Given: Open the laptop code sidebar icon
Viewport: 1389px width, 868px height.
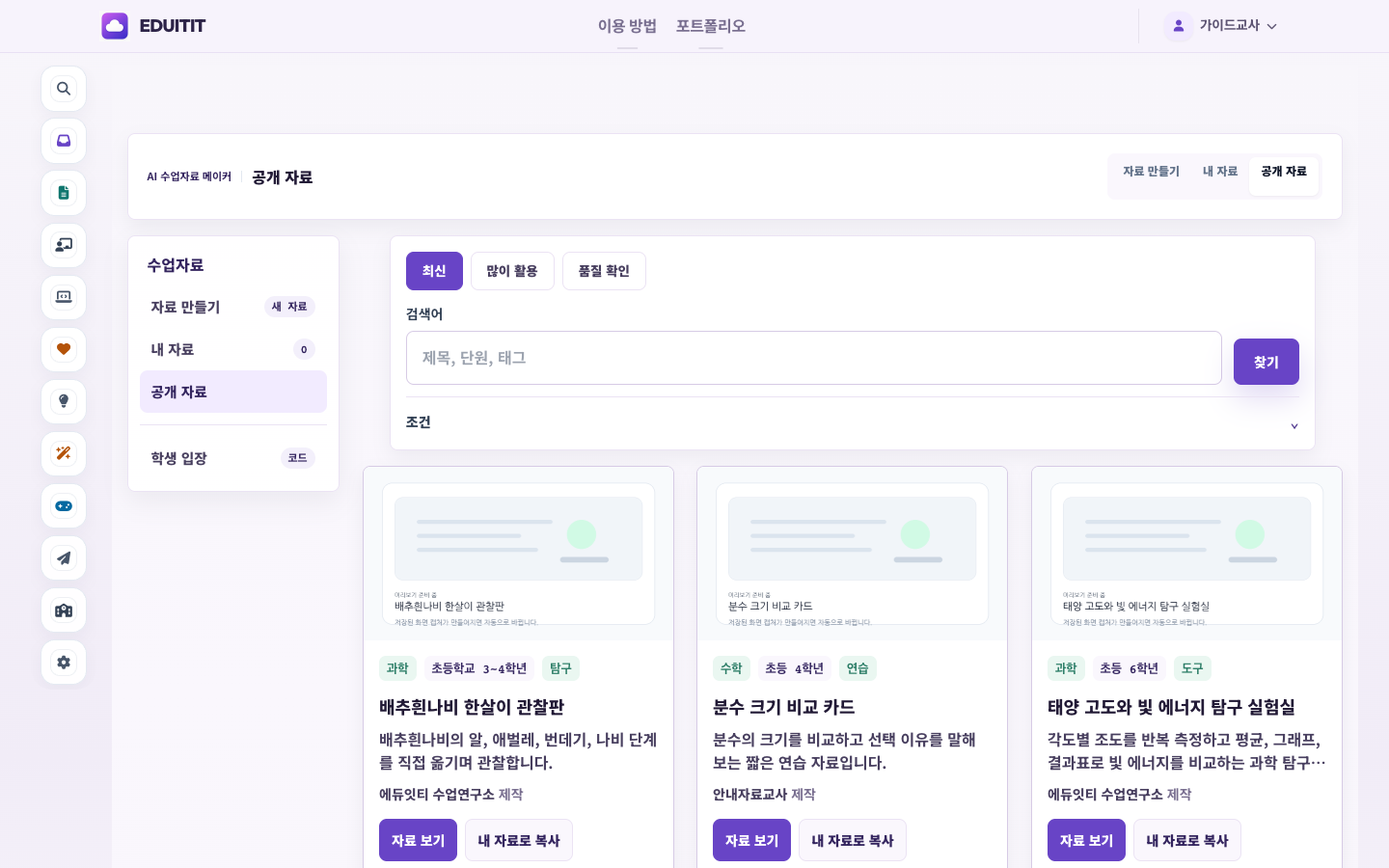Looking at the screenshot, I should pyautogui.click(x=64, y=297).
